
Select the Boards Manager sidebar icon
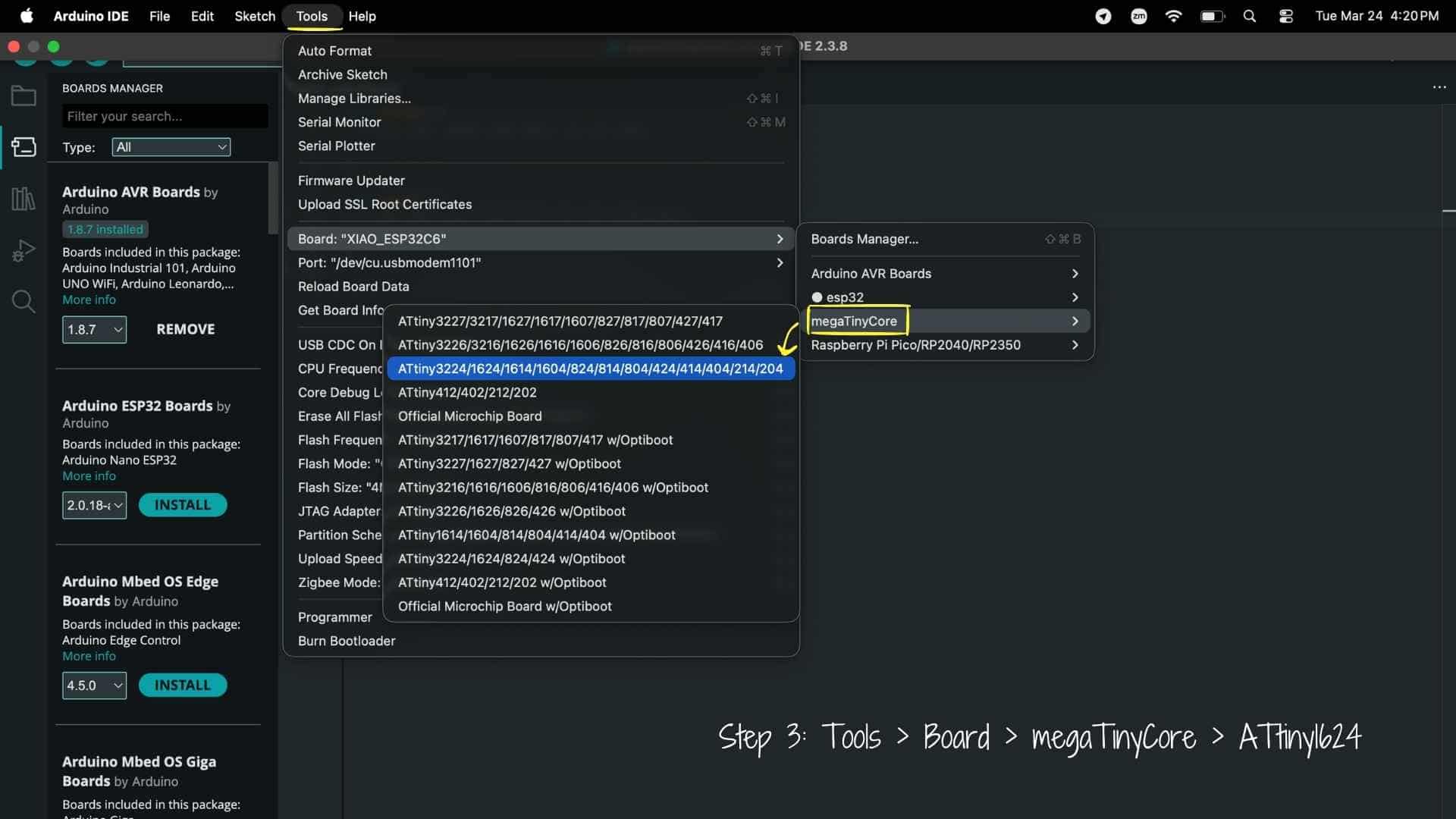coord(24,146)
